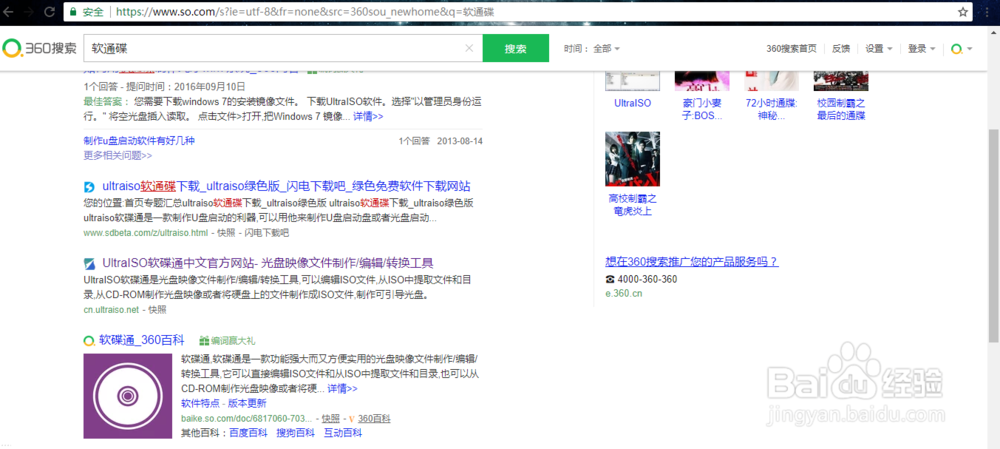Click 72小时通碟:神秘... sidebar link
Screen dimensions: 1000x449
click(772, 109)
